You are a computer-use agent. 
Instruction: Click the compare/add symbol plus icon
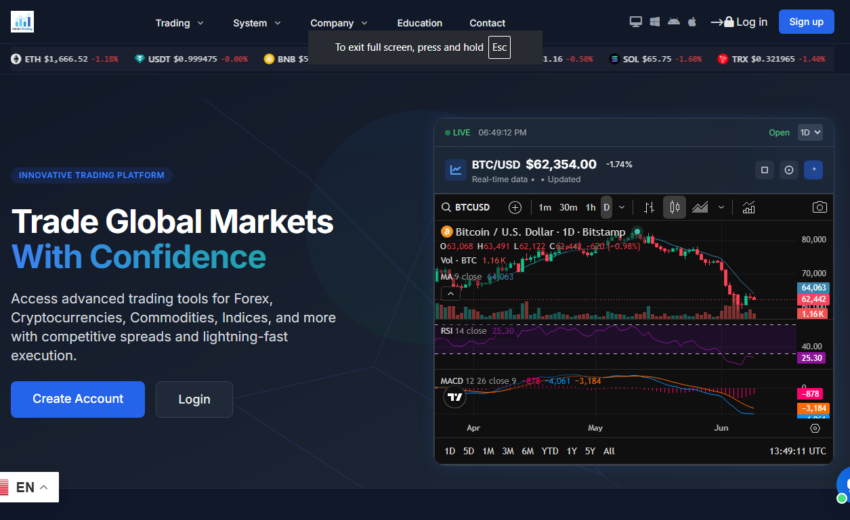click(515, 207)
